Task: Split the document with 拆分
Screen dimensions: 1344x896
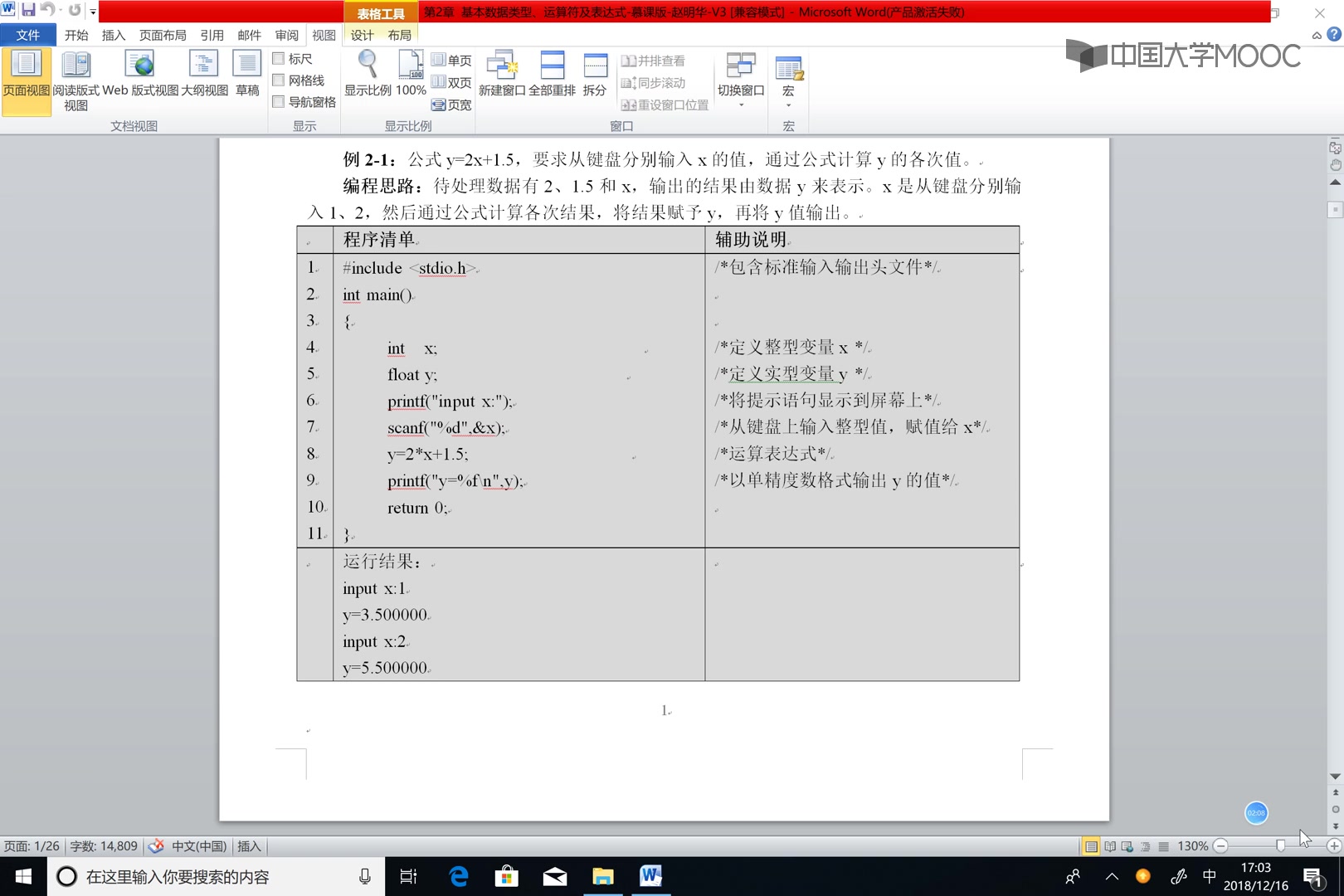Action: coord(595,75)
